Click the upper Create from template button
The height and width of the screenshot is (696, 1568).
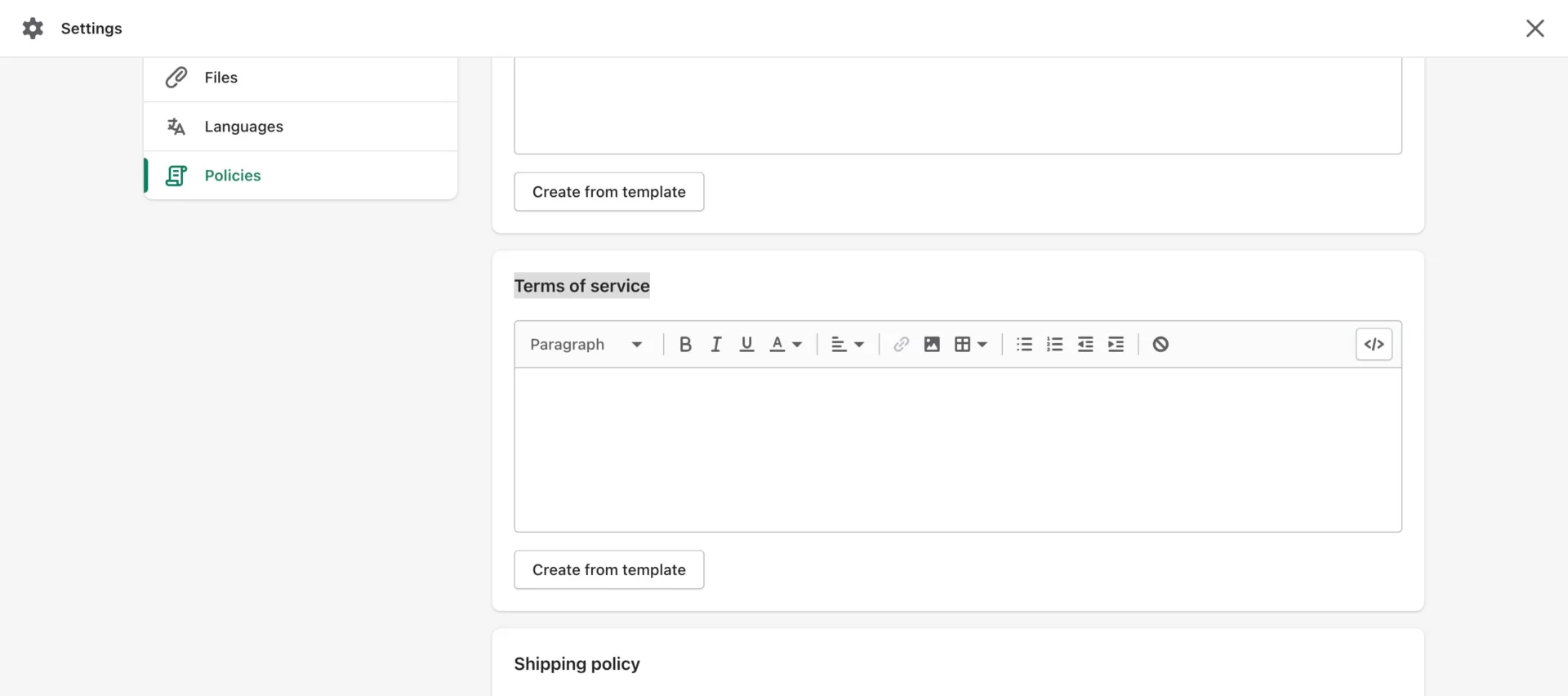click(609, 192)
